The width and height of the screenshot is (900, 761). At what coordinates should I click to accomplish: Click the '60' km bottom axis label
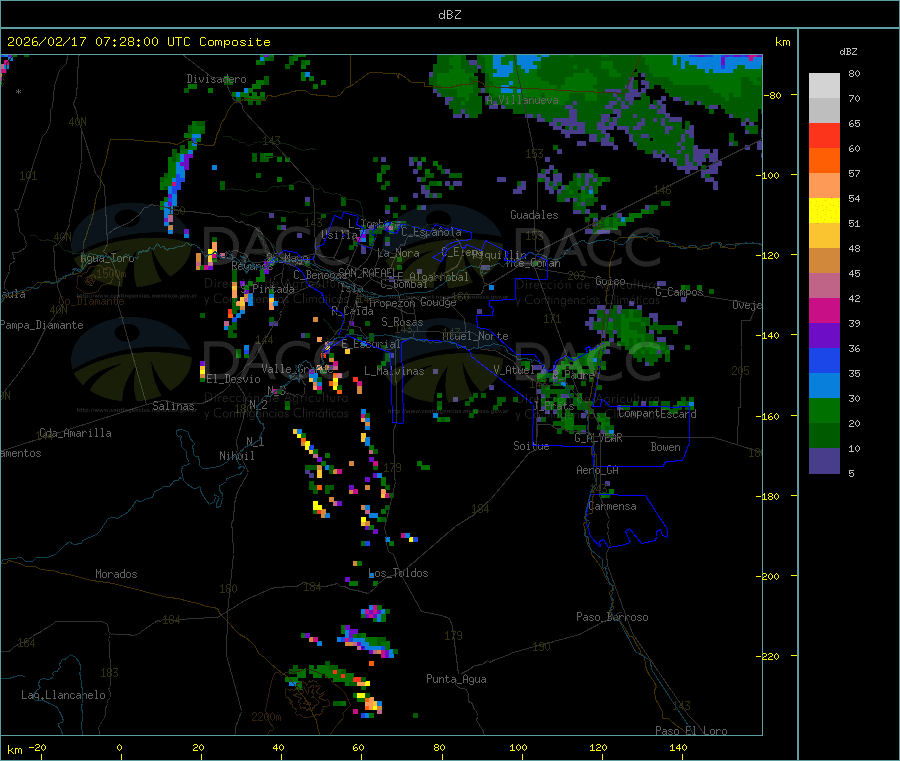(x=358, y=747)
